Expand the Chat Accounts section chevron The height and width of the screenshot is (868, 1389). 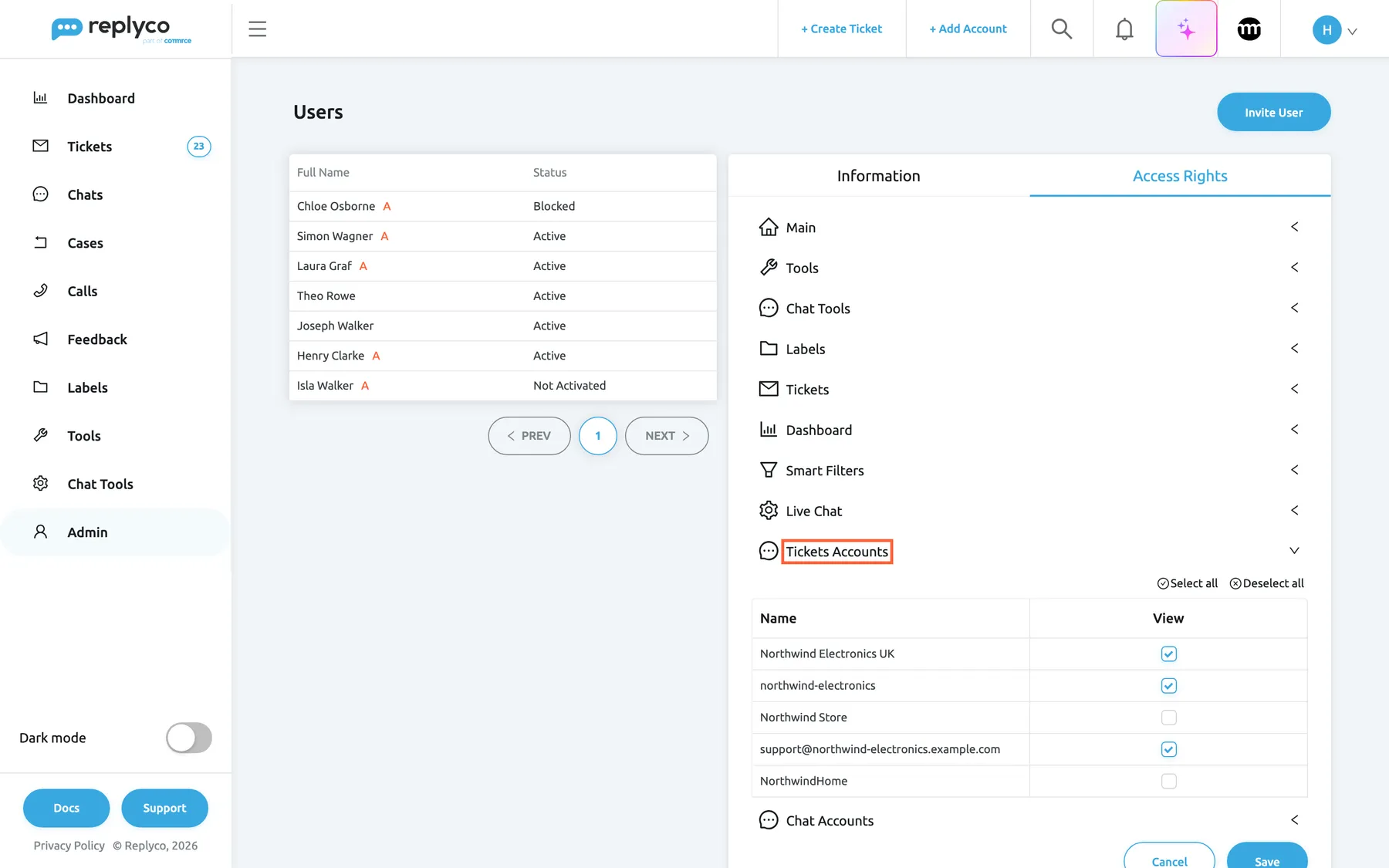1294,819
